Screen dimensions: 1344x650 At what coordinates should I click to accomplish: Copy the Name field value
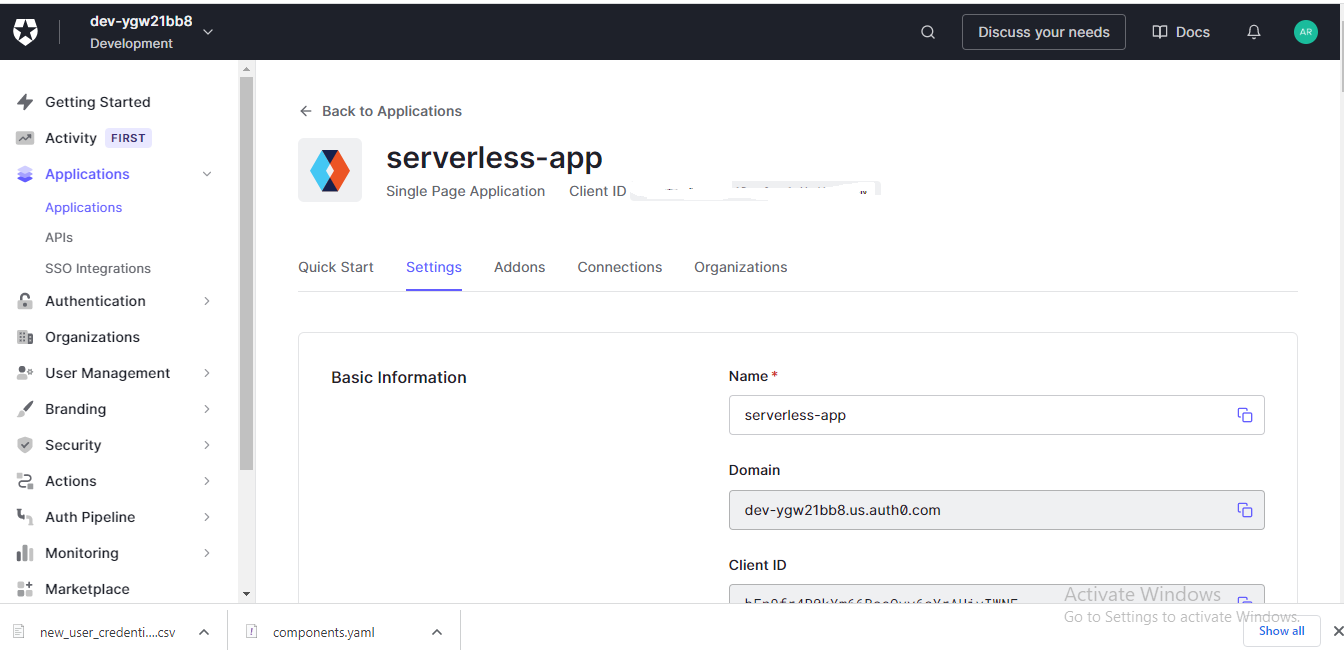click(1245, 415)
